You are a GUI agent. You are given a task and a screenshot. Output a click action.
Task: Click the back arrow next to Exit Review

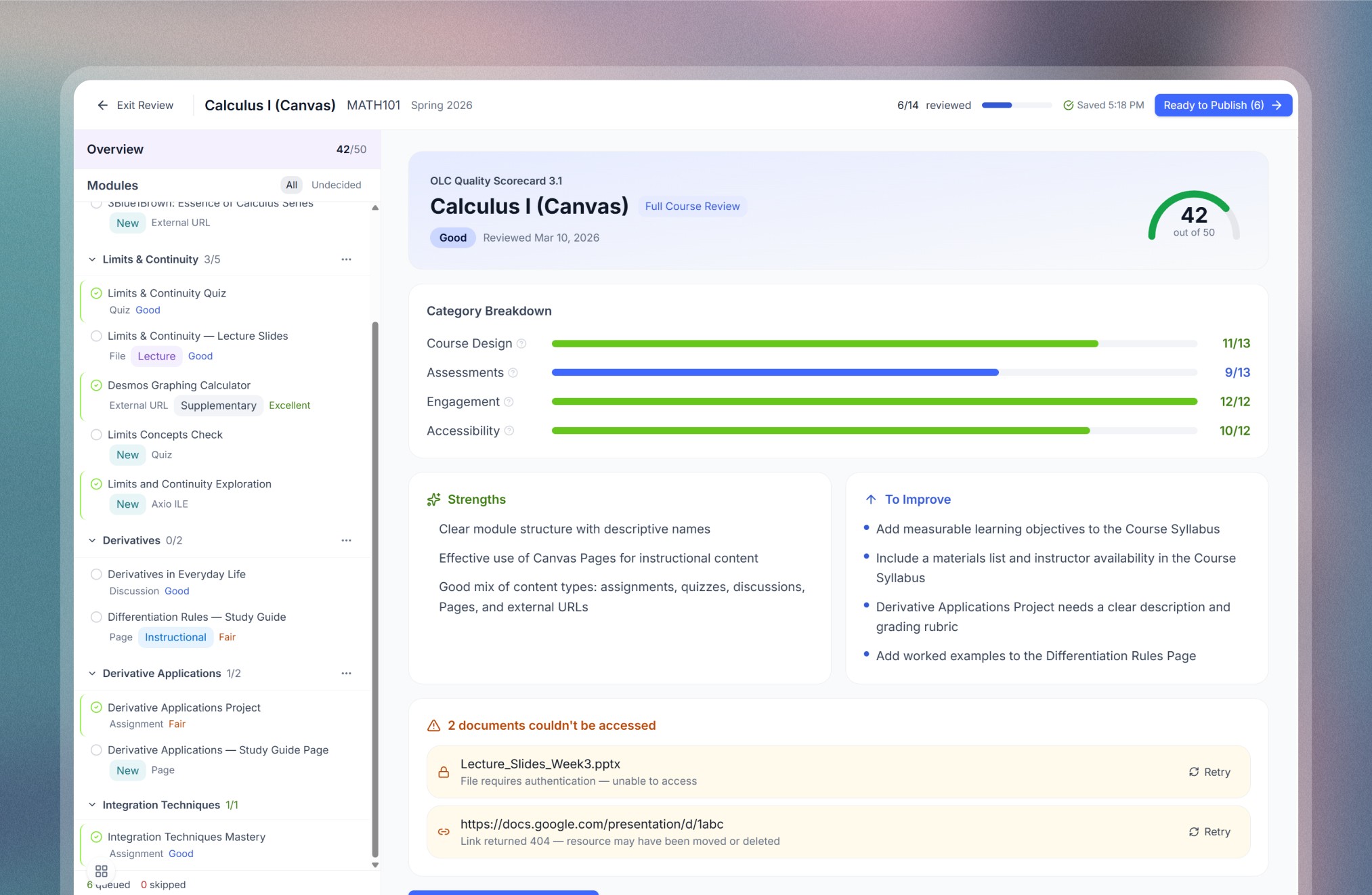102,105
